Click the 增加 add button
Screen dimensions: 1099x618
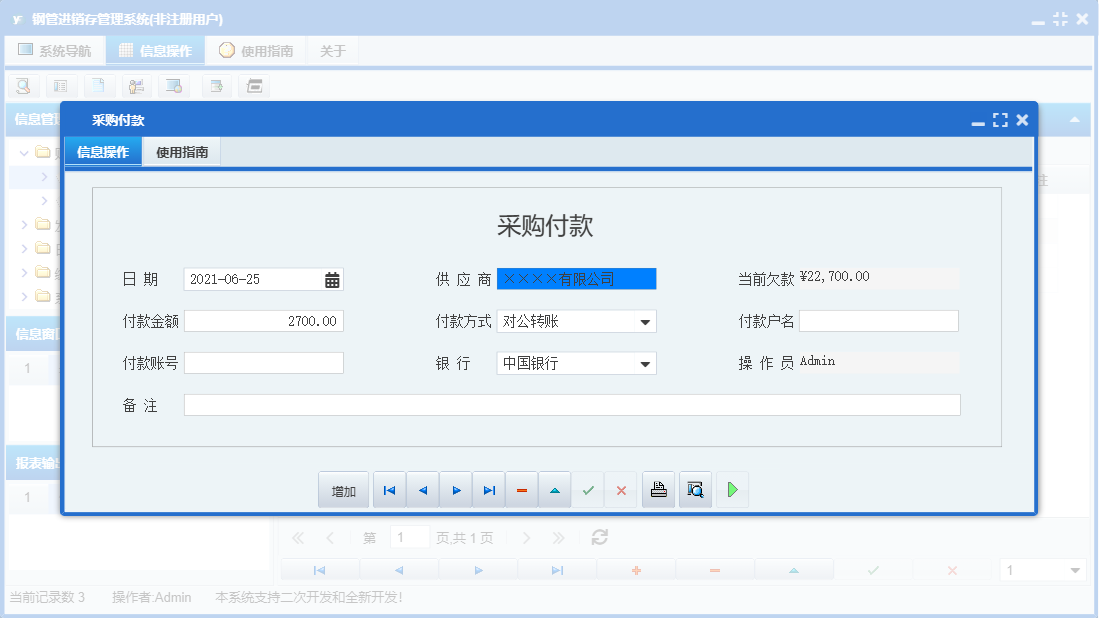pyautogui.click(x=343, y=489)
